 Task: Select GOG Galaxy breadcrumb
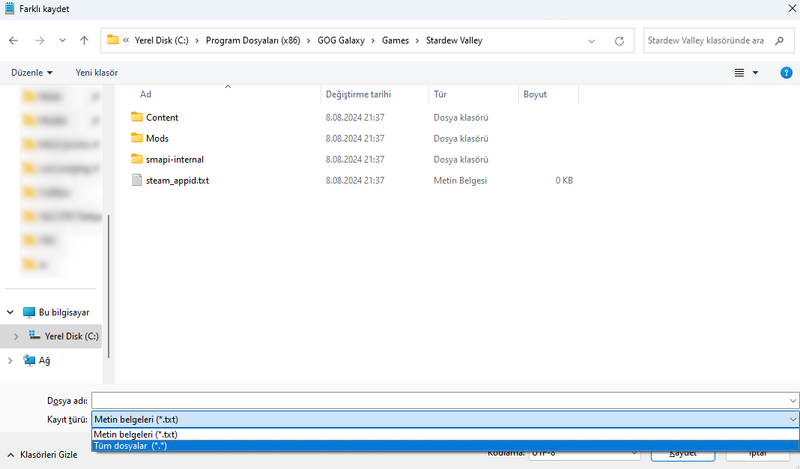pyautogui.click(x=341, y=41)
